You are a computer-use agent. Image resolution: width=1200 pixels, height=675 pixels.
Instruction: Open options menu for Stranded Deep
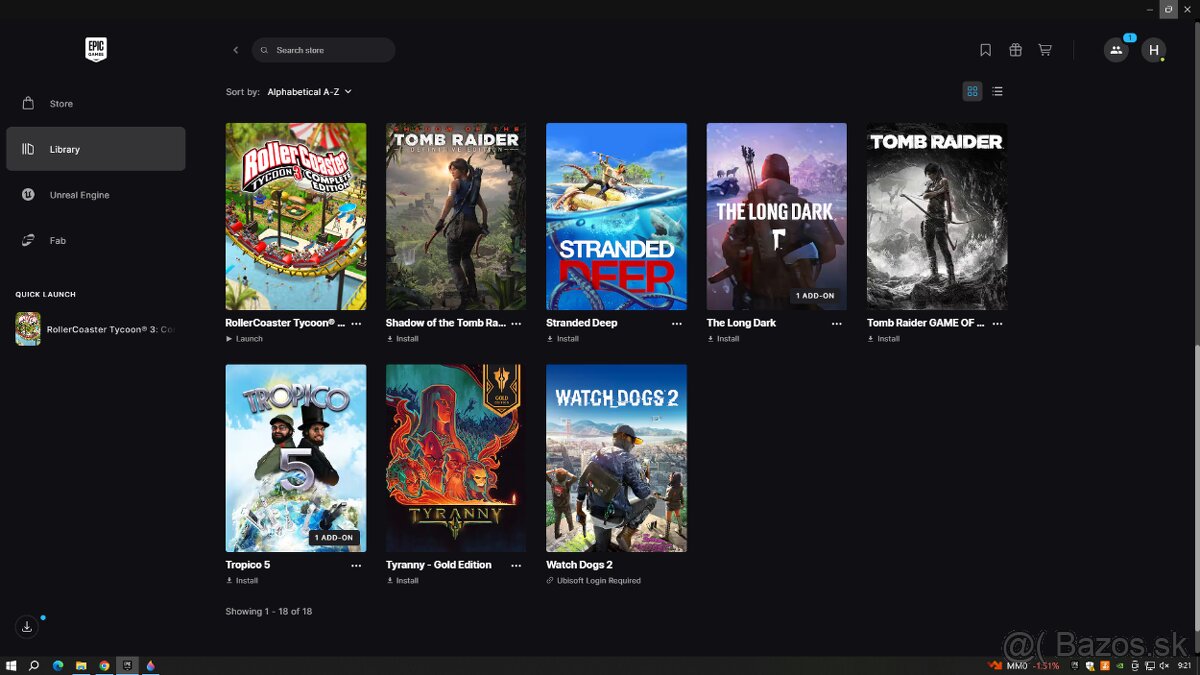(677, 324)
